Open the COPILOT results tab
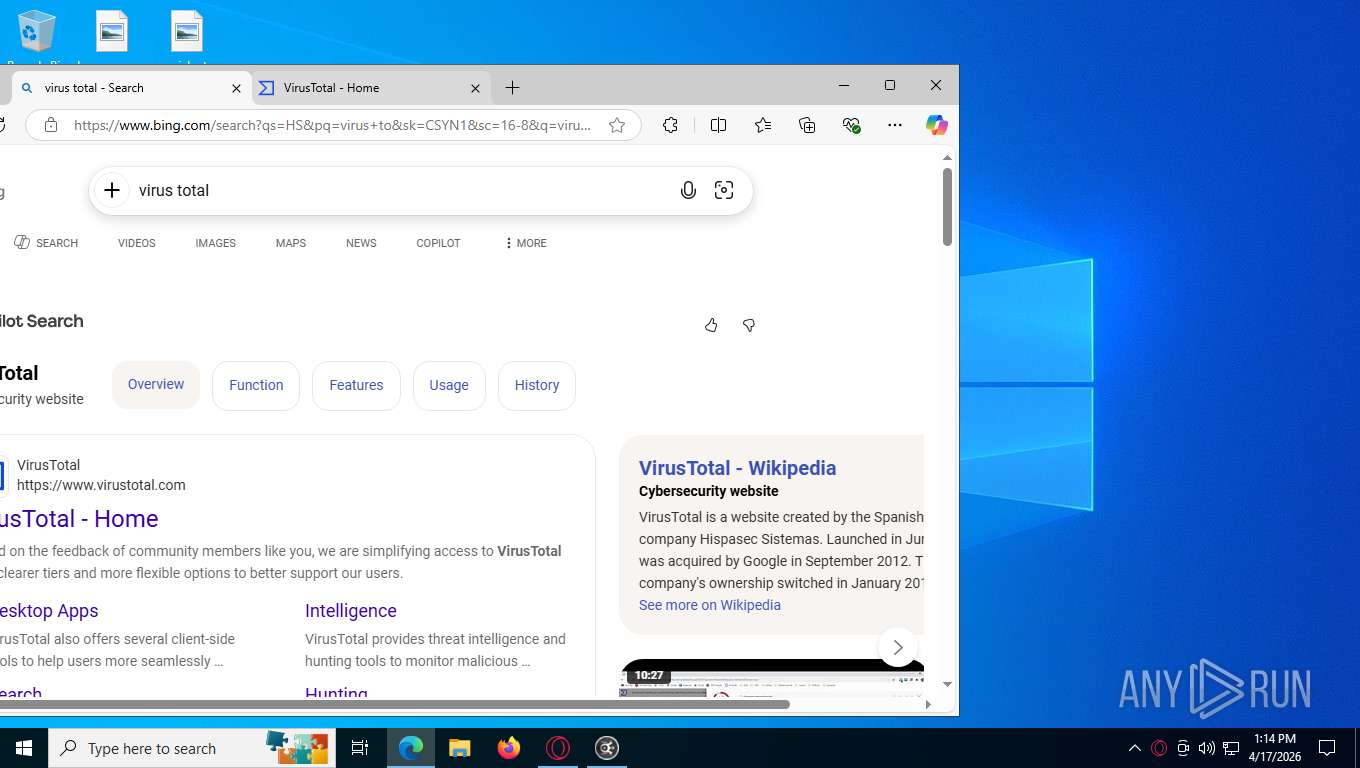 click(438, 243)
